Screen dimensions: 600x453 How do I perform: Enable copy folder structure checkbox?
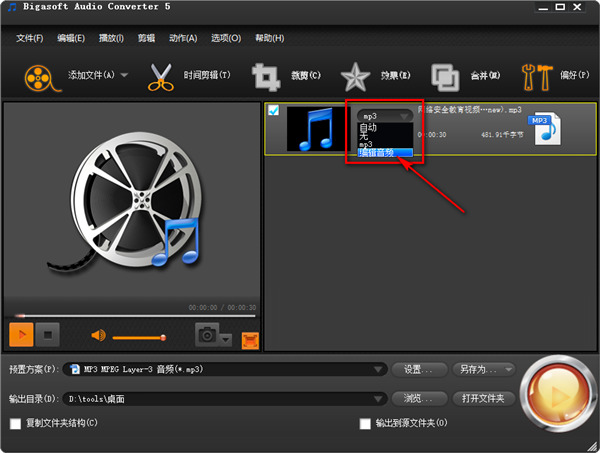[x=15, y=423]
